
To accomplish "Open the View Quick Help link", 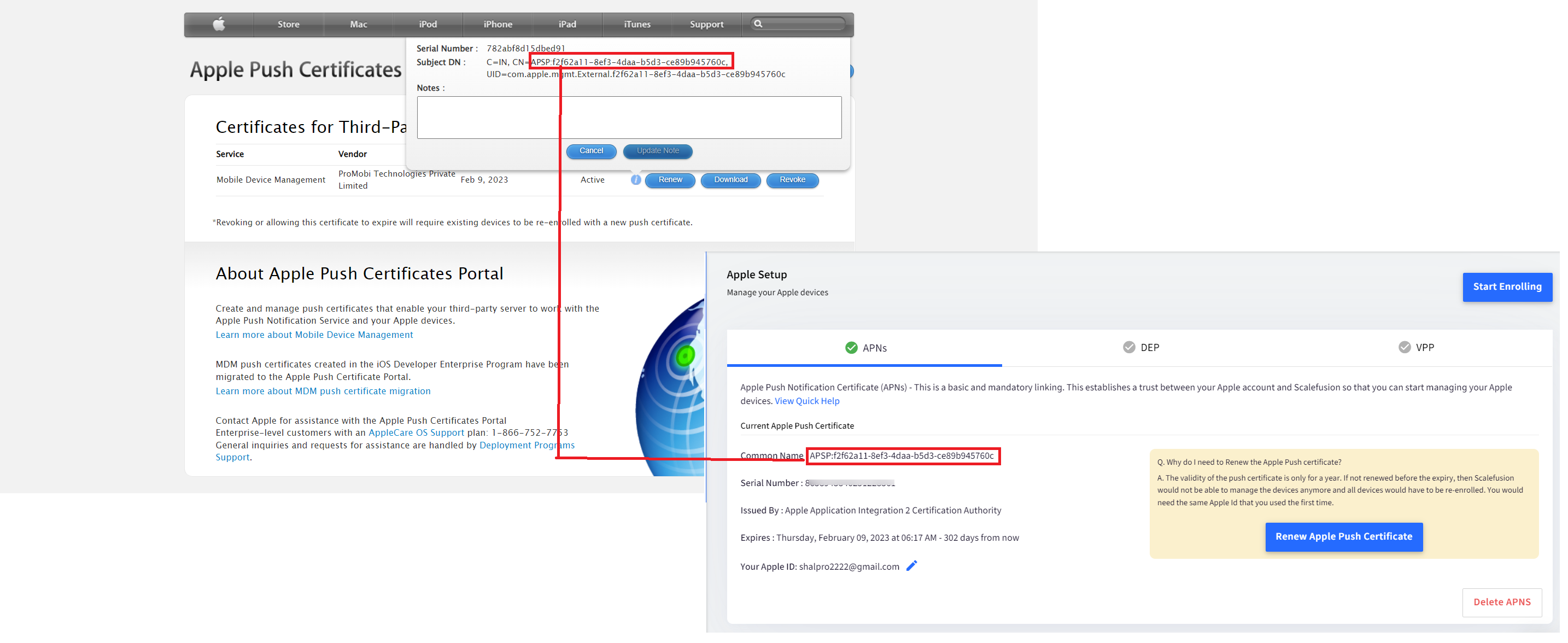I will point(806,401).
